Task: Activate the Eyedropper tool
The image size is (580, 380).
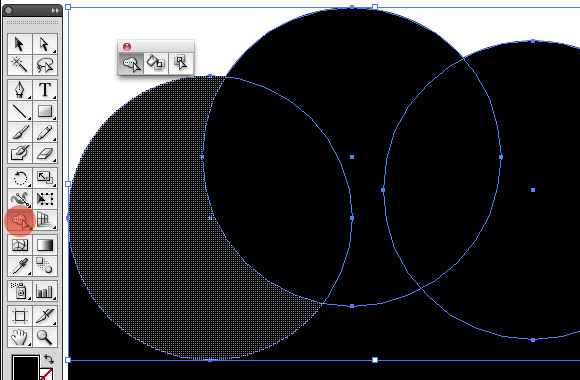Action: click(x=20, y=266)
